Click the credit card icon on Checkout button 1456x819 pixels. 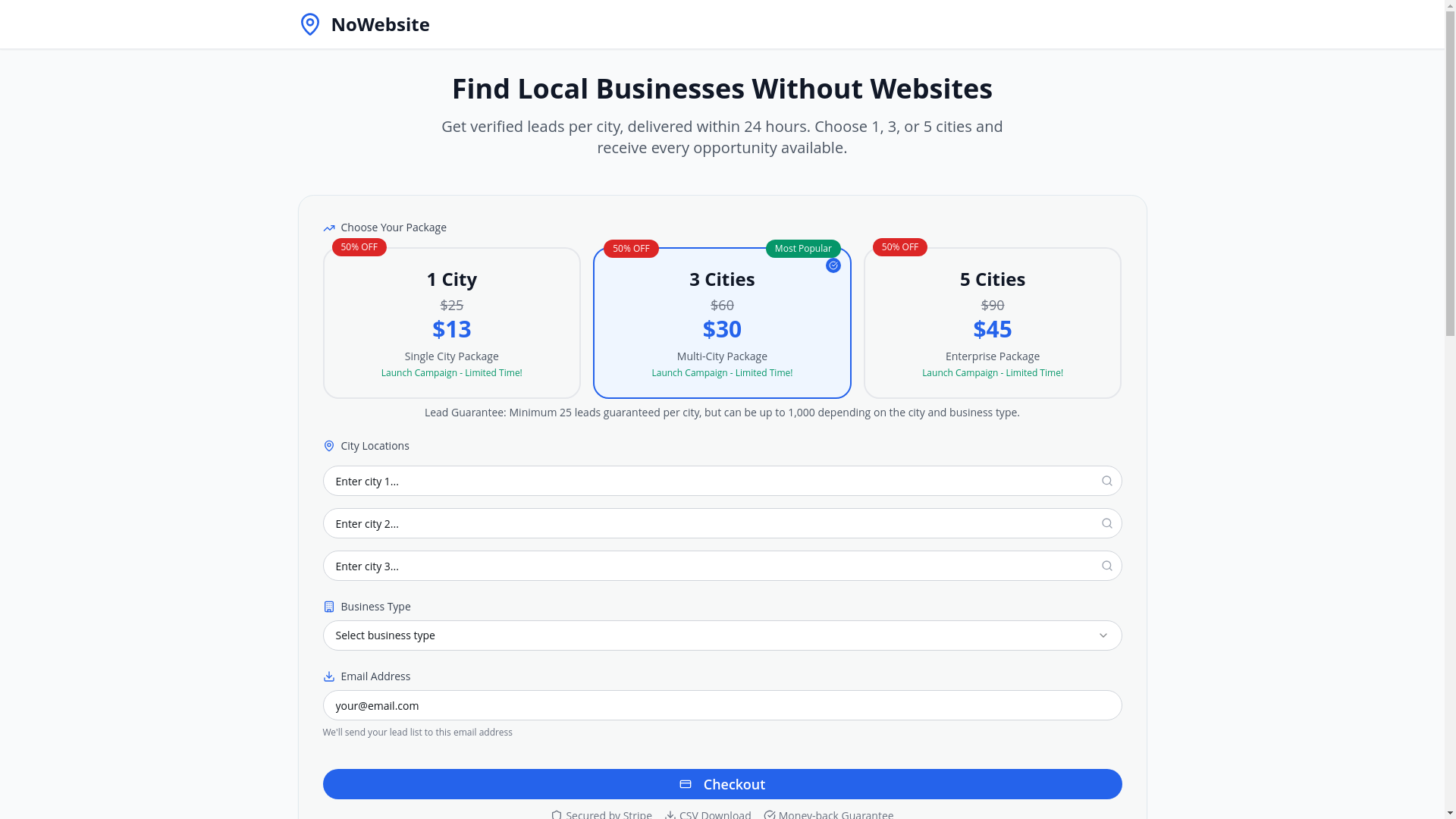click(686, 784)
